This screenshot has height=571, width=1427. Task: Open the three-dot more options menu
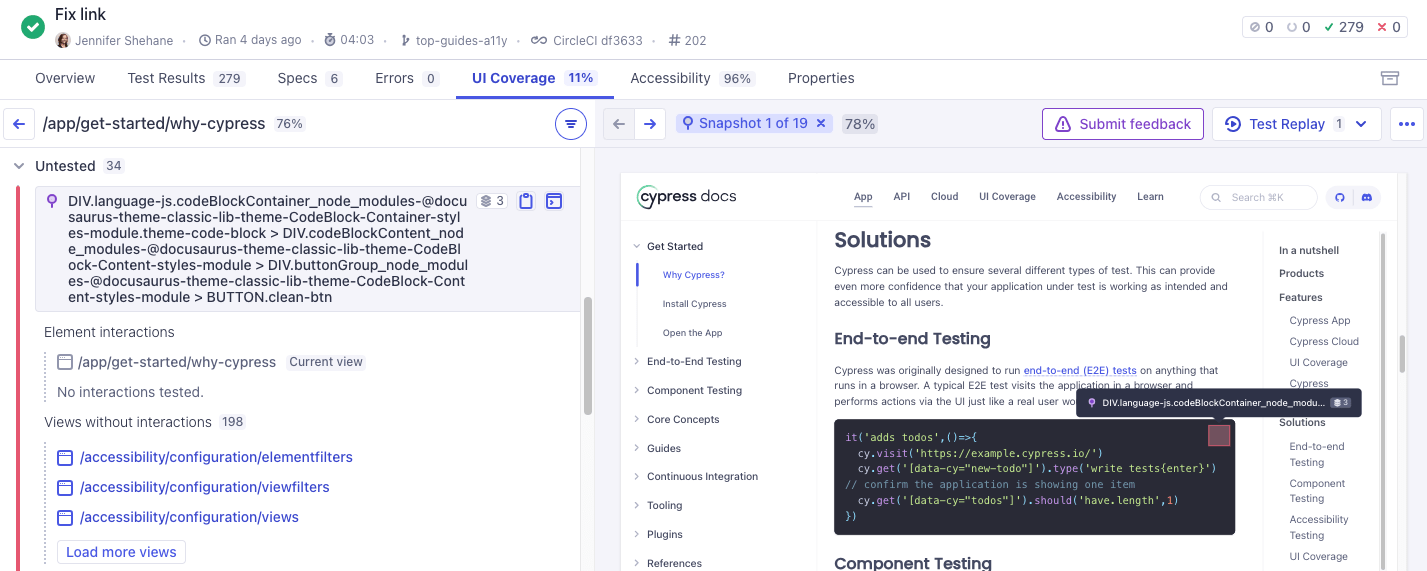pos(1407,124)
